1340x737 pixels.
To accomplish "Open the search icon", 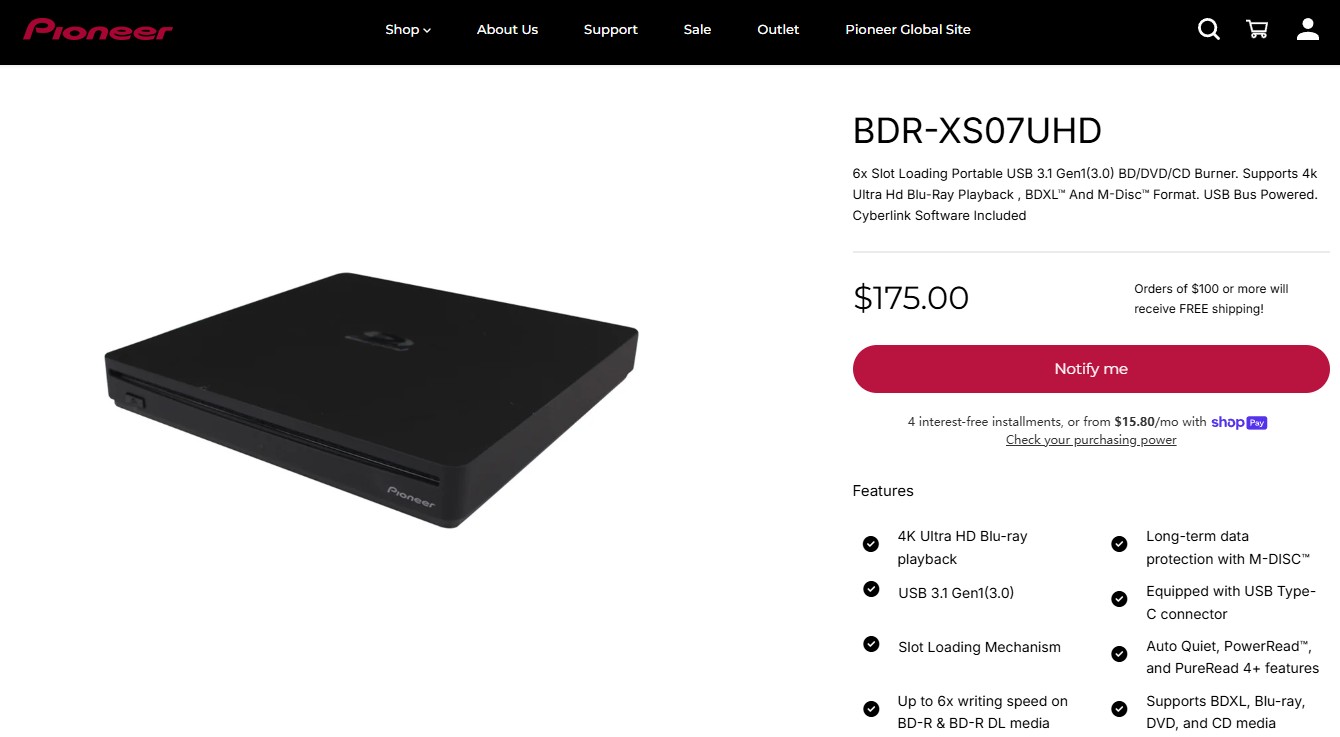I will (1209, 30).
